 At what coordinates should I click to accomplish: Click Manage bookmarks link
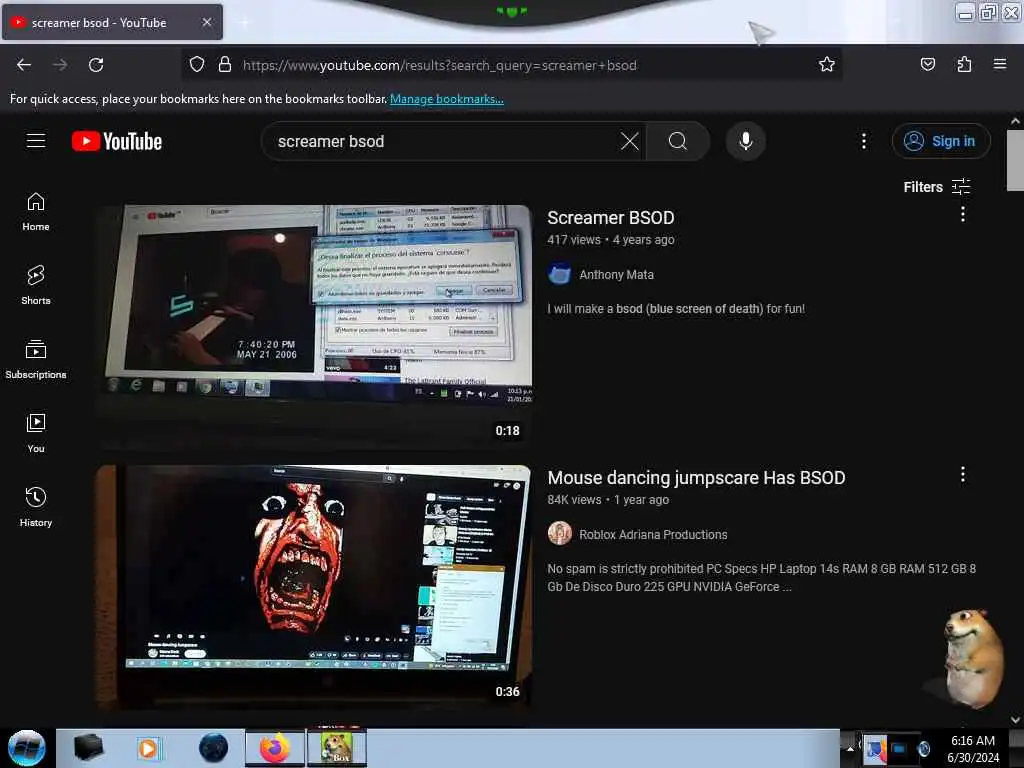tap(447, 99)
